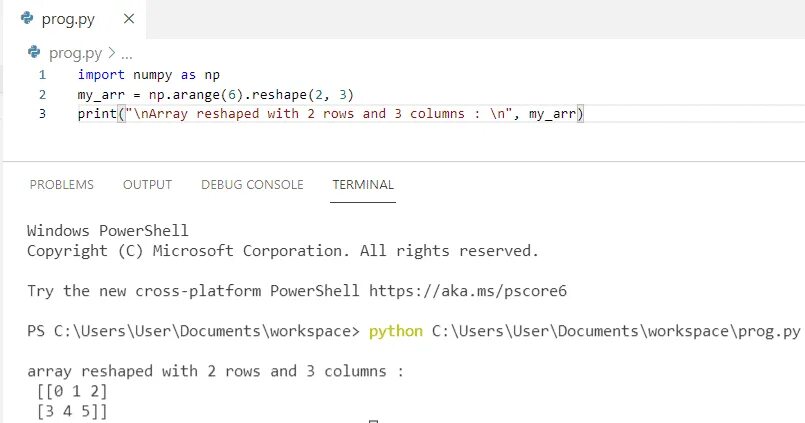Screen dimensions: 805x423
Task: Click the yellow python command in terminal
Action: coord(396,331)
